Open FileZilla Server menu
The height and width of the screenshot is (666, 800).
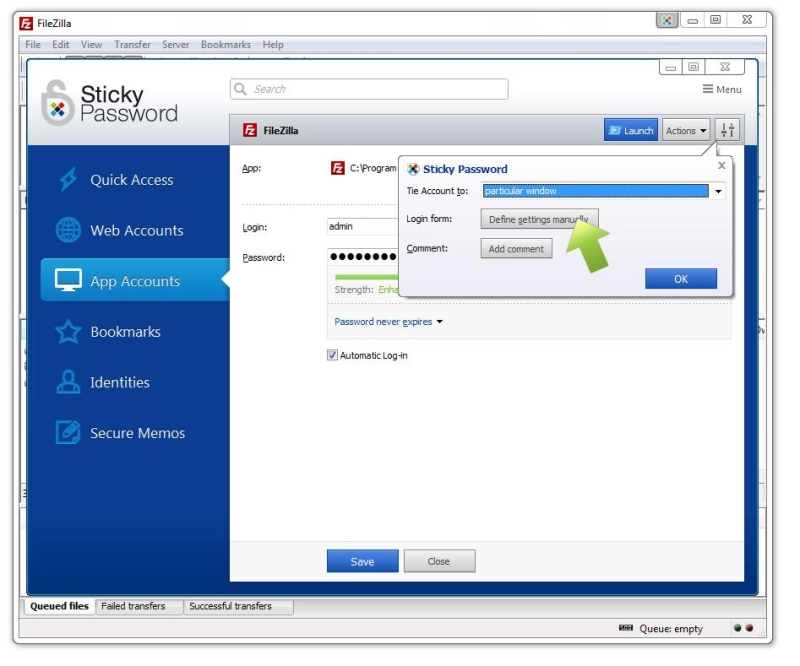pyautogui.click(x=176, y=45)
